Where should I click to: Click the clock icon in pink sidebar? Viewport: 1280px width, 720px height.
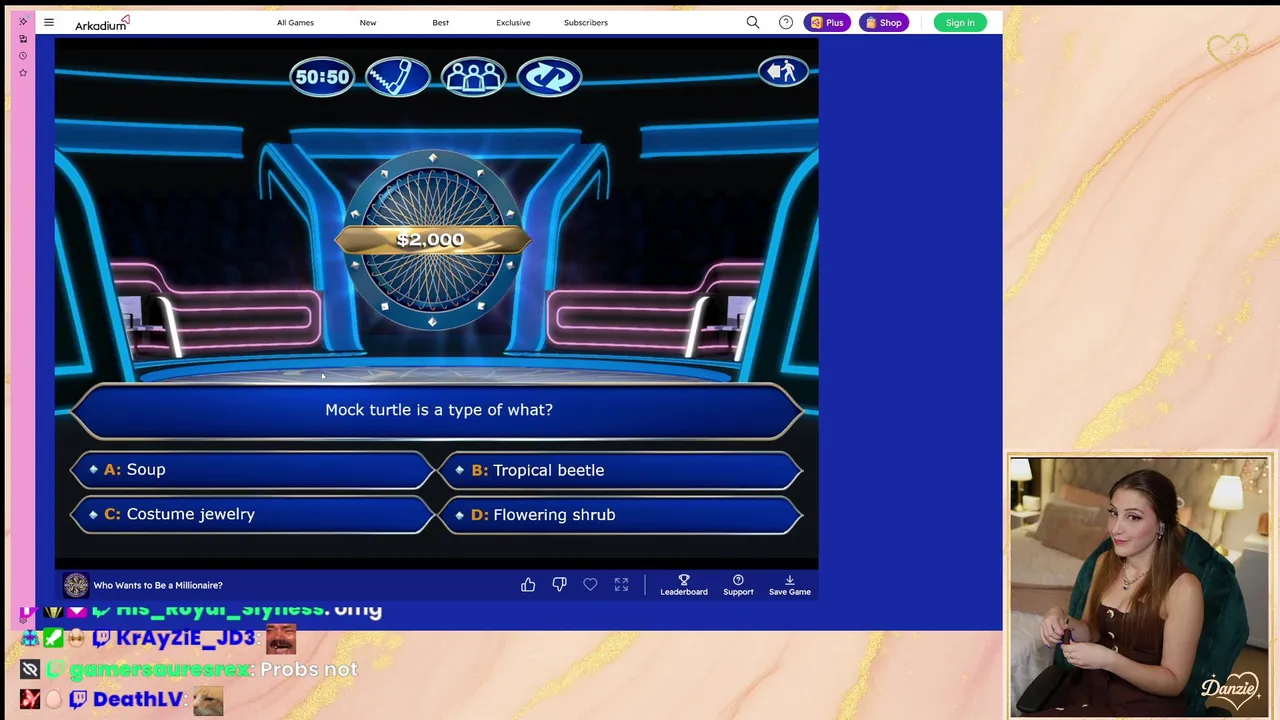tap(23, 56)
